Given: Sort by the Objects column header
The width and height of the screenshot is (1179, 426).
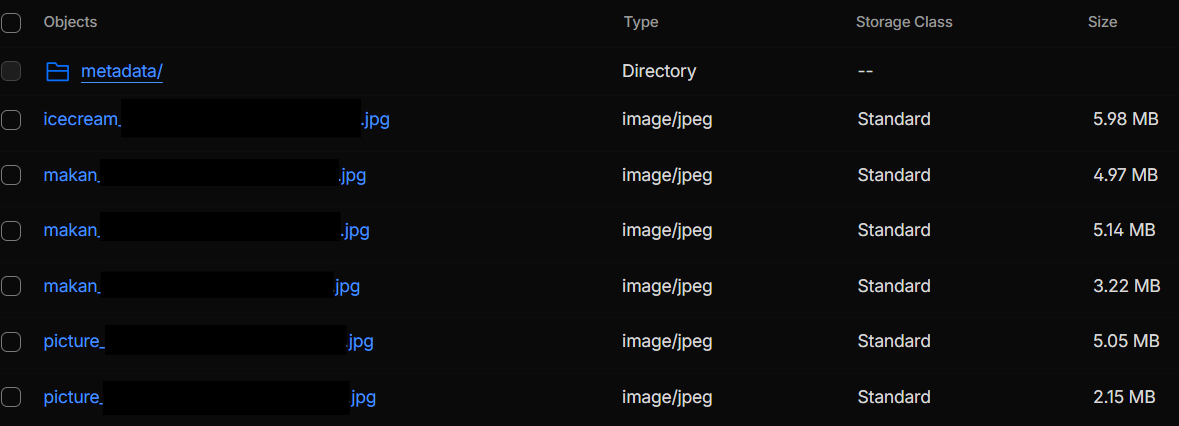Looking at the screenshot, I should 70,22.
